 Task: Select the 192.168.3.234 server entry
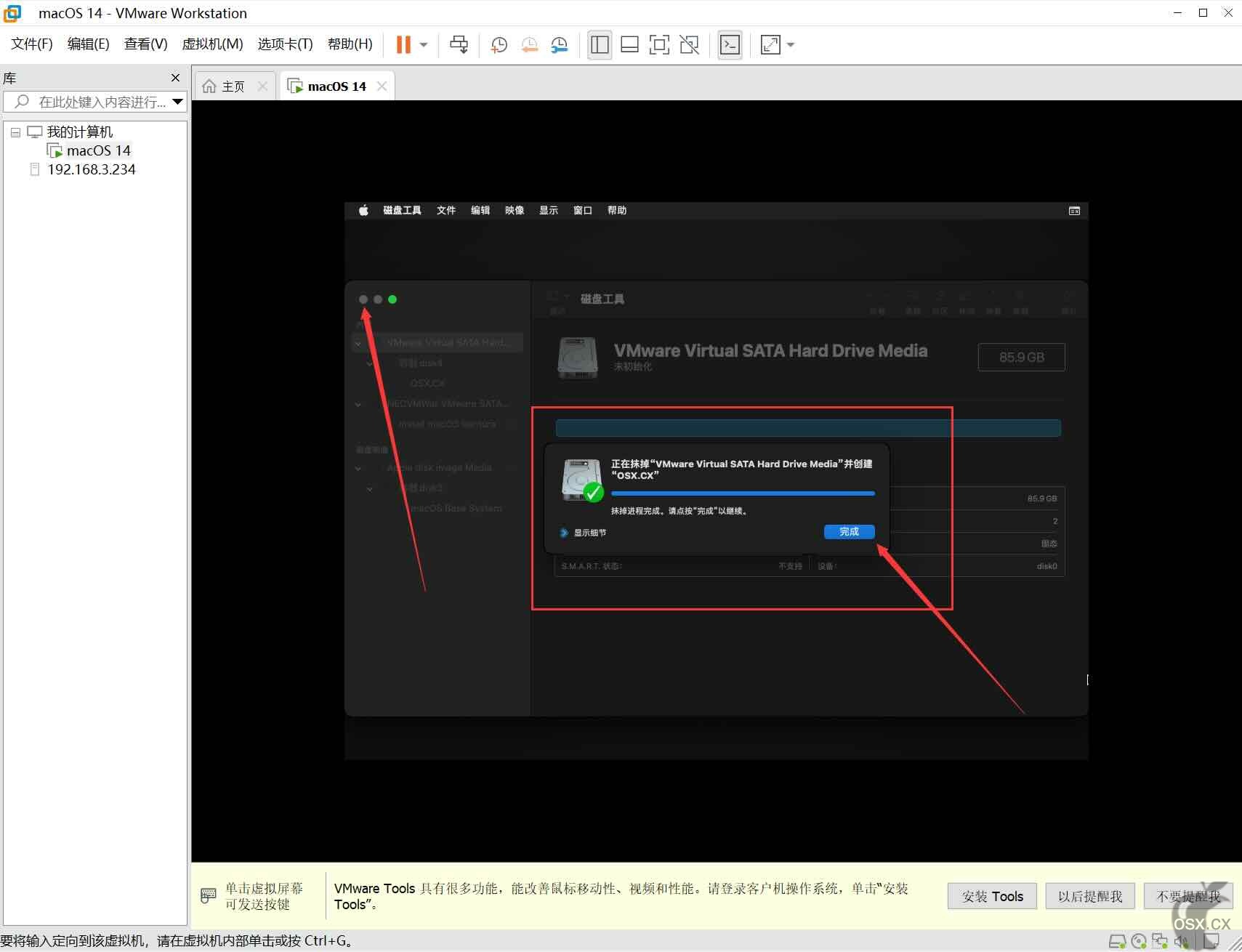point(92,169)
